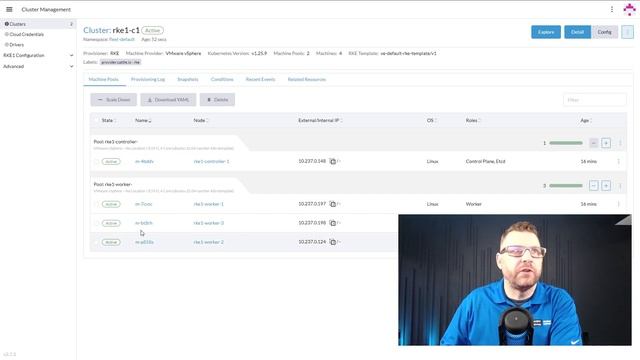This screenshot has width=640, height=360.
Task: Open machine name link in rke1-worker-2 row
Action: pyautogui.click(x=144, y=242)
